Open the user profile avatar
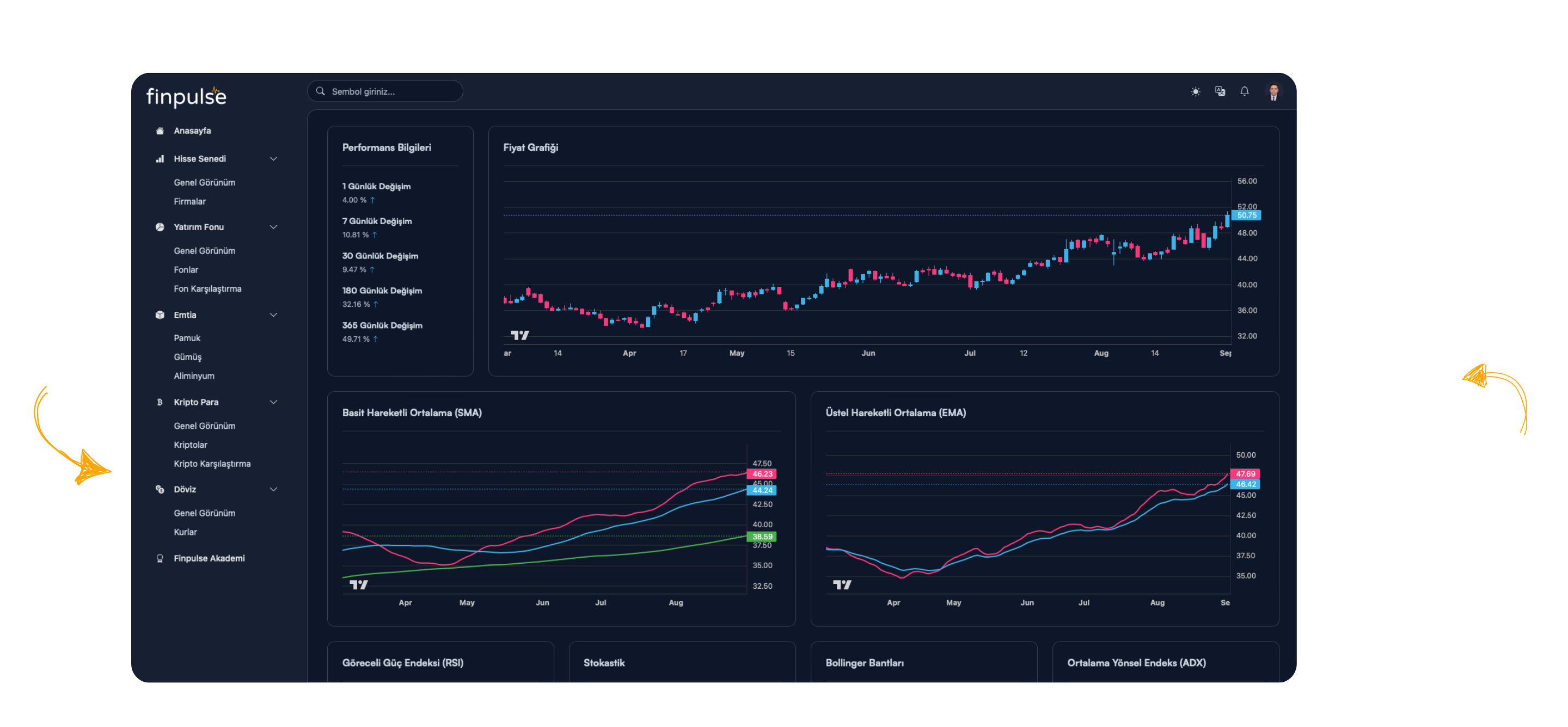1568x727 pixels. click(1273, 92)
